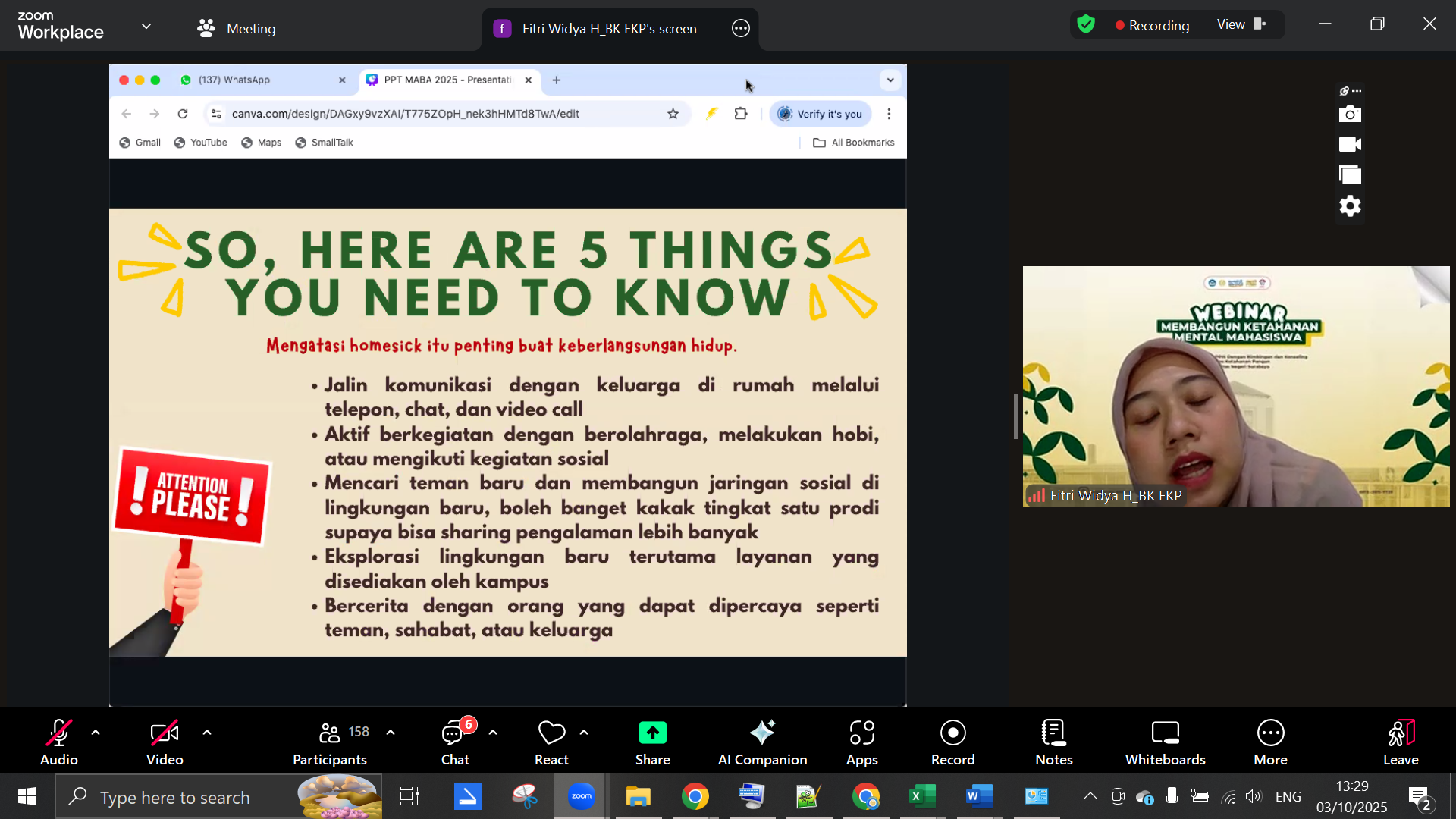1456x819 pixels.
Task: Open Zoom Workplace dropdown chevron
Action: 146,27
